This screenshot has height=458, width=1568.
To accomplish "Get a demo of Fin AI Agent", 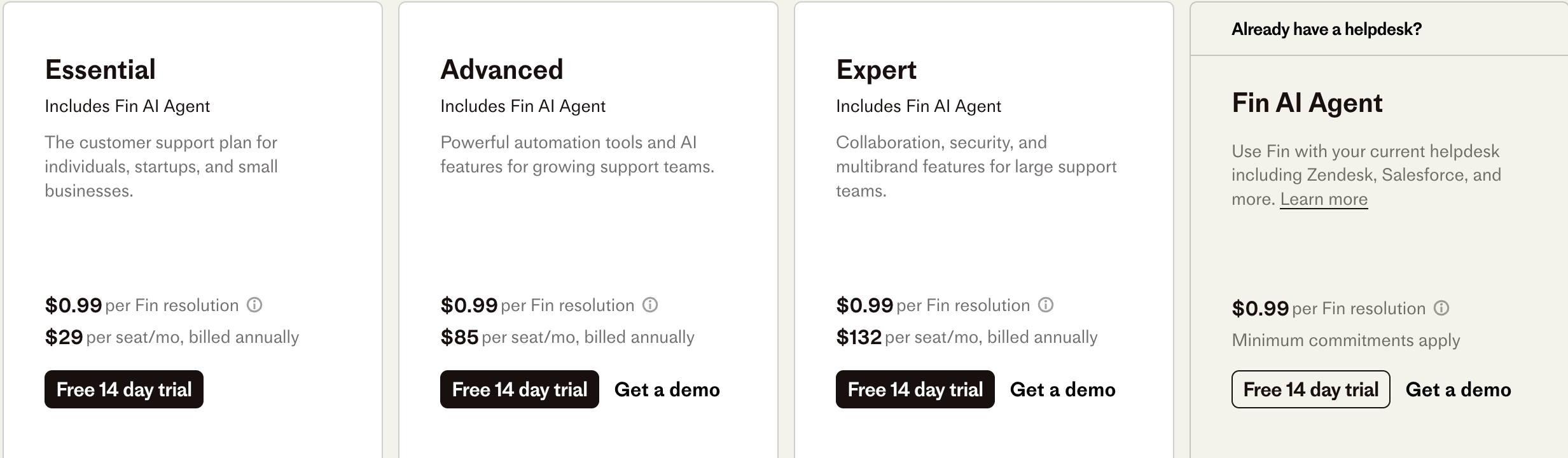I will [x=1459, y=389].
